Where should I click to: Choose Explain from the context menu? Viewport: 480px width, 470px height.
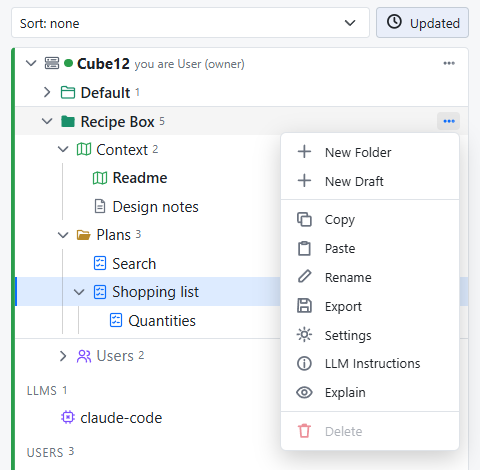click(370, 392)
